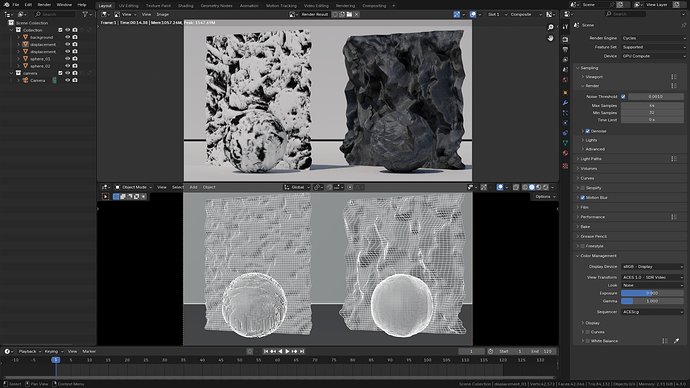Screen dimensions: 690x388
Task: Open the timeline Playback menu button
Action: [29, 351]
